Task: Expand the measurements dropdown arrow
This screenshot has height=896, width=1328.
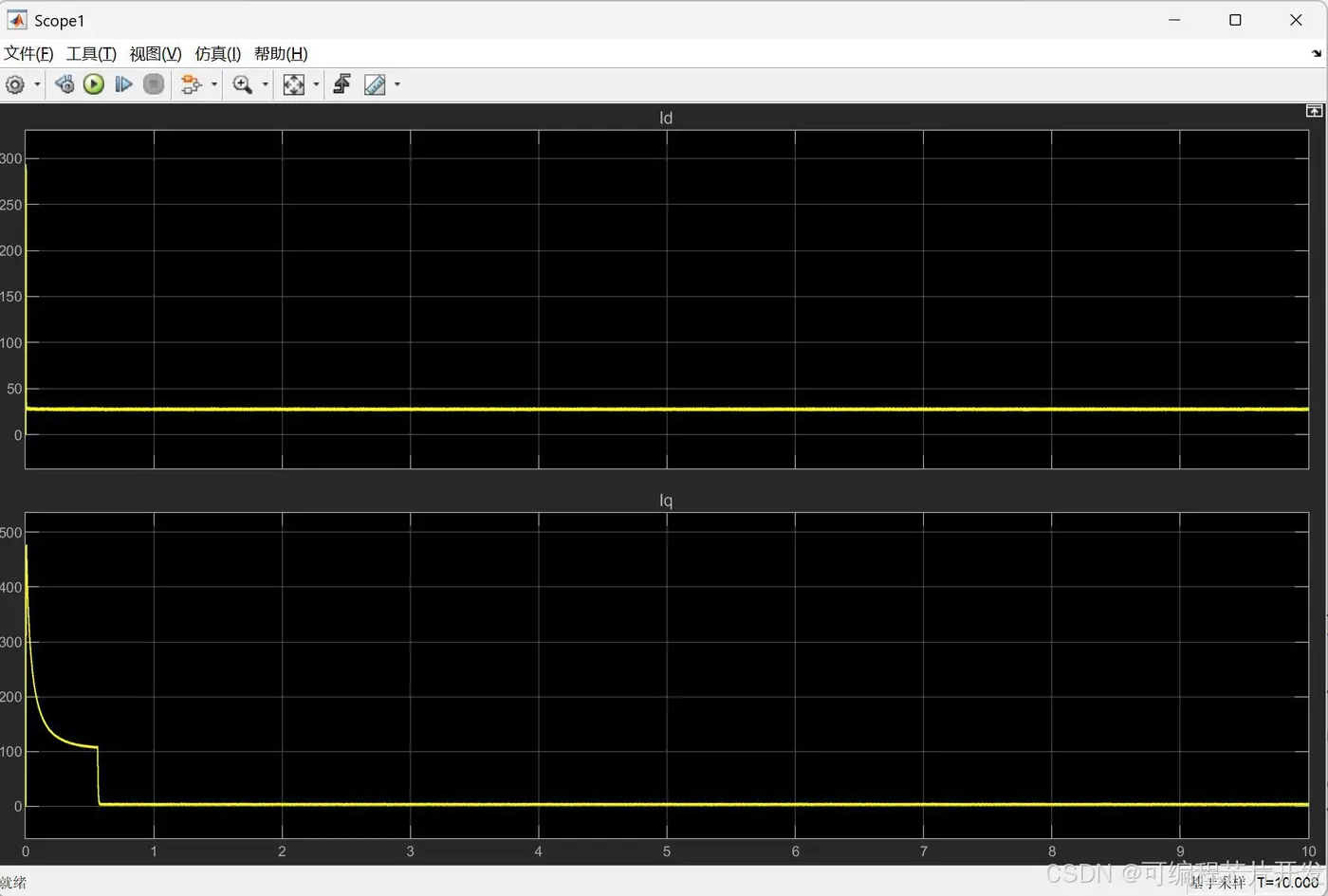Action: 397,84
